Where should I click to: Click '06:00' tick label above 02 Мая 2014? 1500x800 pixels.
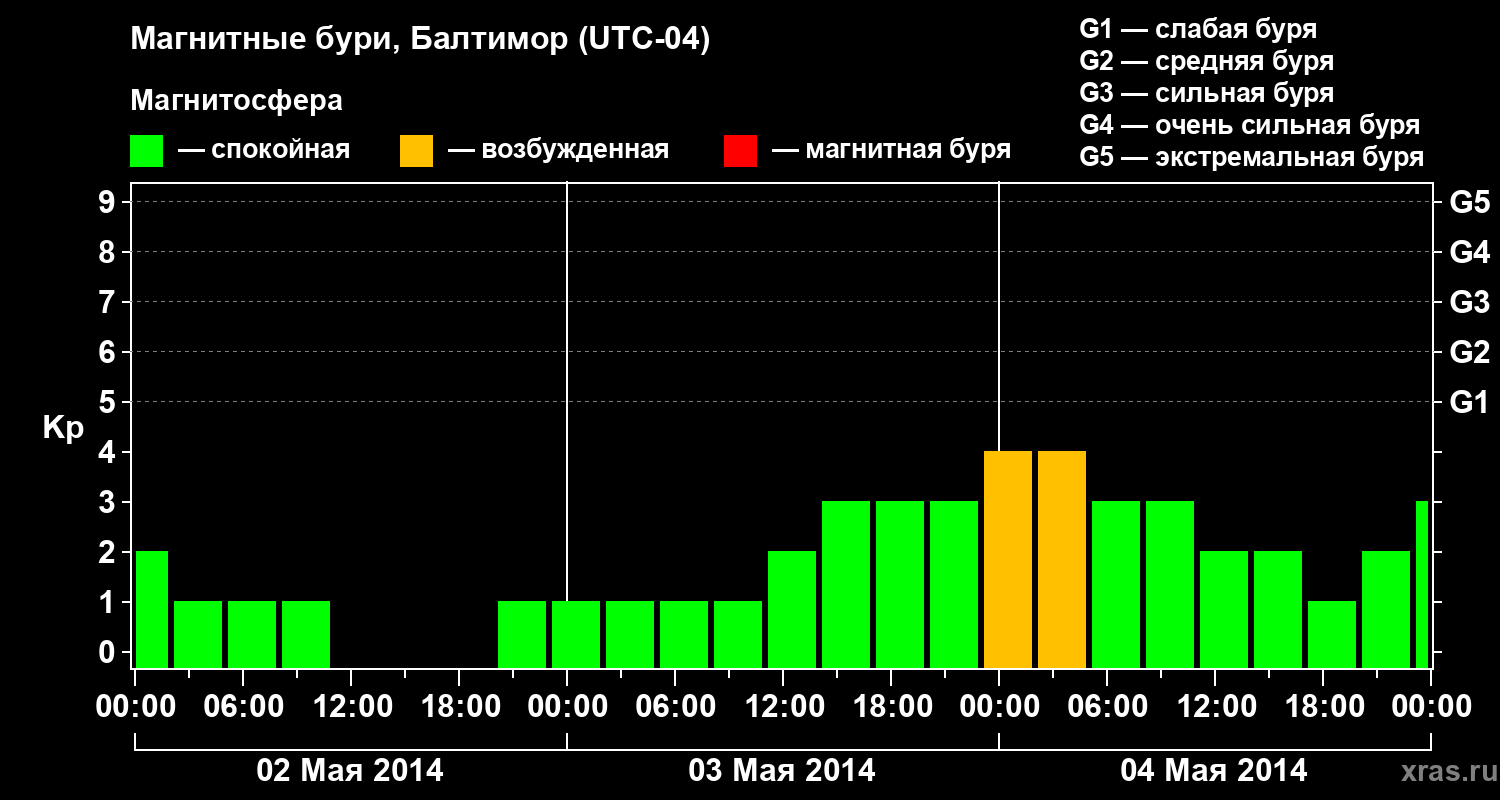pyautogui.click(x=243, y=706)
